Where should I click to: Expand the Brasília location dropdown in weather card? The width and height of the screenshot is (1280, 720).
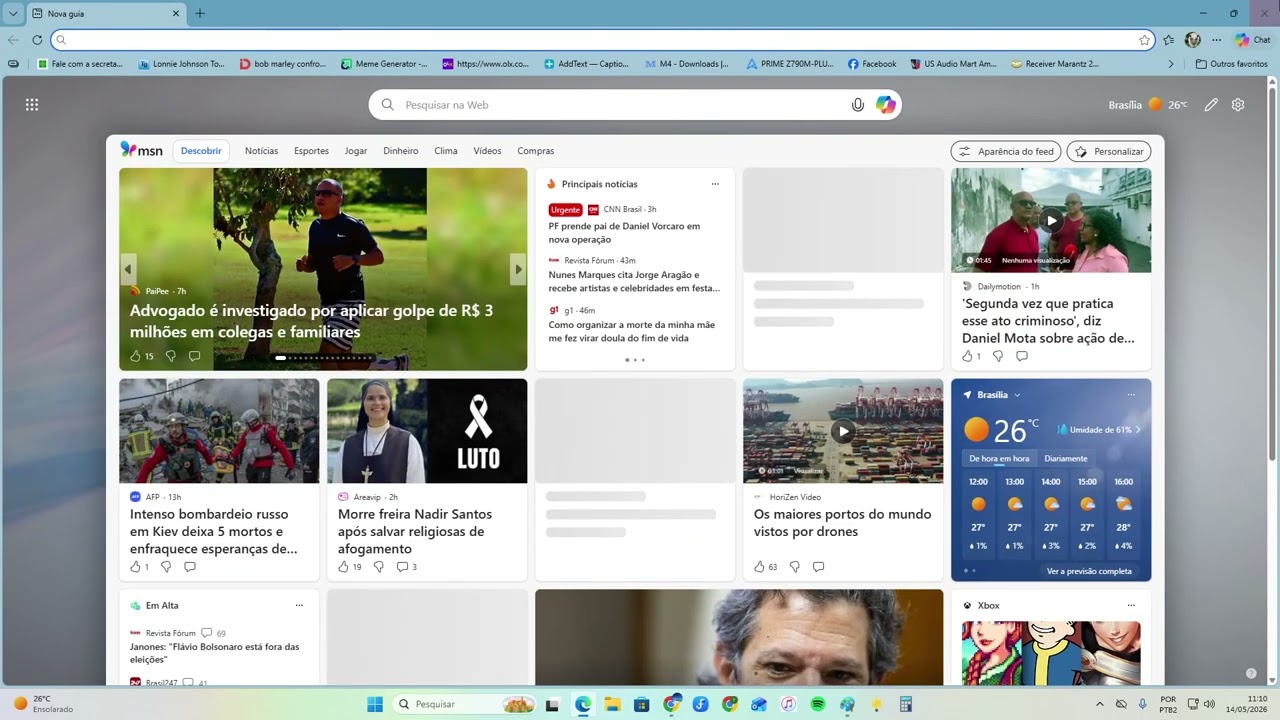[x=1017, y=395]
